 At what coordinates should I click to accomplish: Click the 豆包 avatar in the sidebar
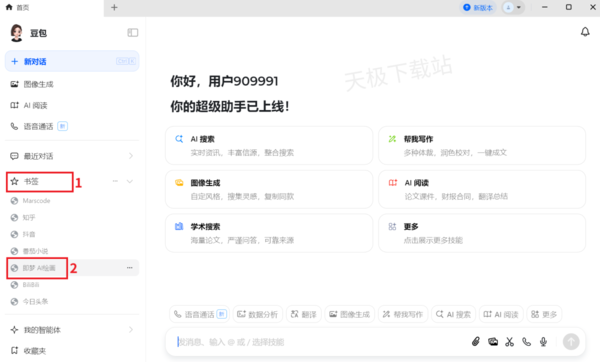click(x=16, y=33)
